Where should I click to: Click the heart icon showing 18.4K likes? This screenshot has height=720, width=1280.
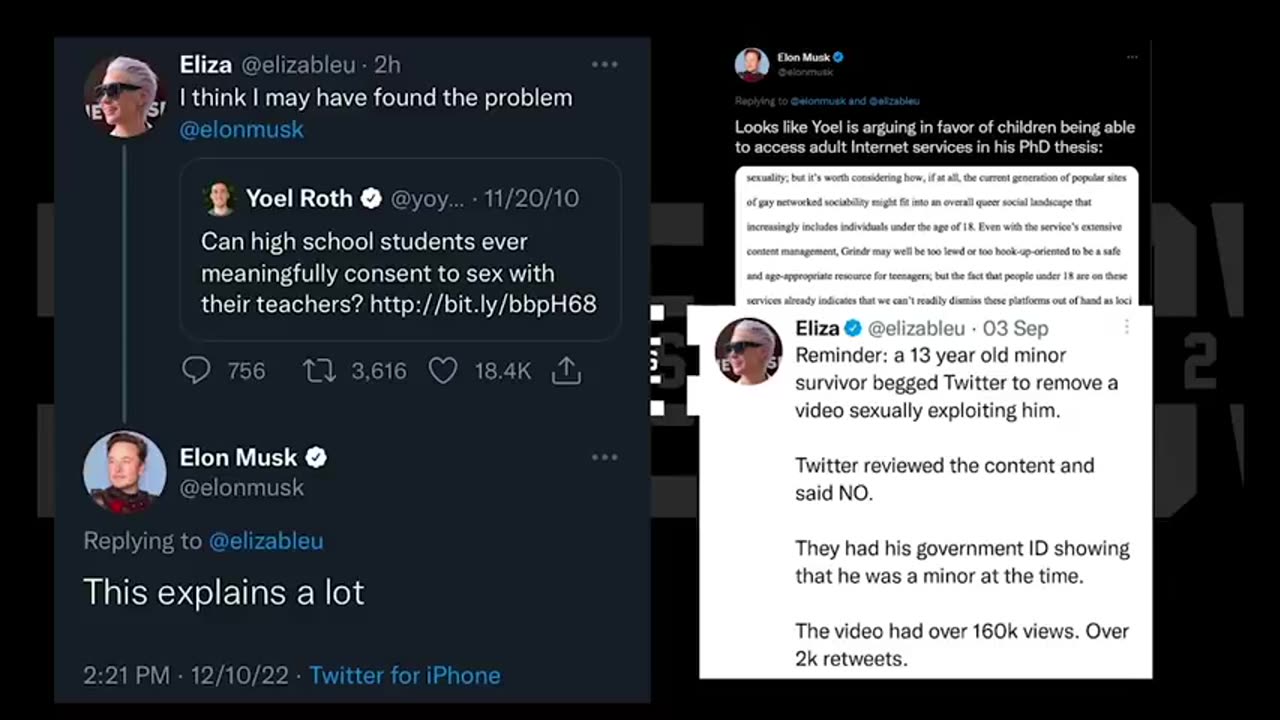point(443,371)
